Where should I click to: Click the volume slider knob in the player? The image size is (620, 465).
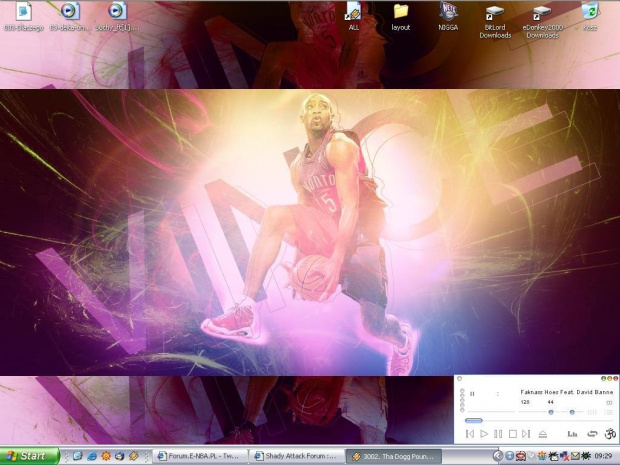click(x=550, y=412)
